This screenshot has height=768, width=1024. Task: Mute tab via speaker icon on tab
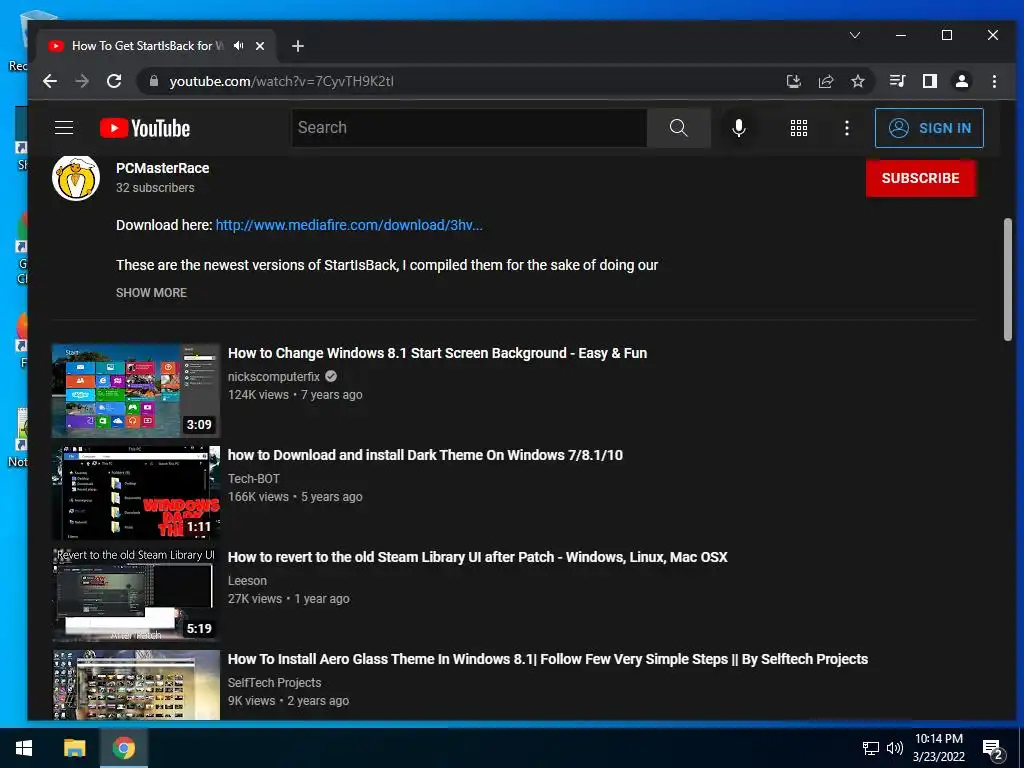click(239, 46)
